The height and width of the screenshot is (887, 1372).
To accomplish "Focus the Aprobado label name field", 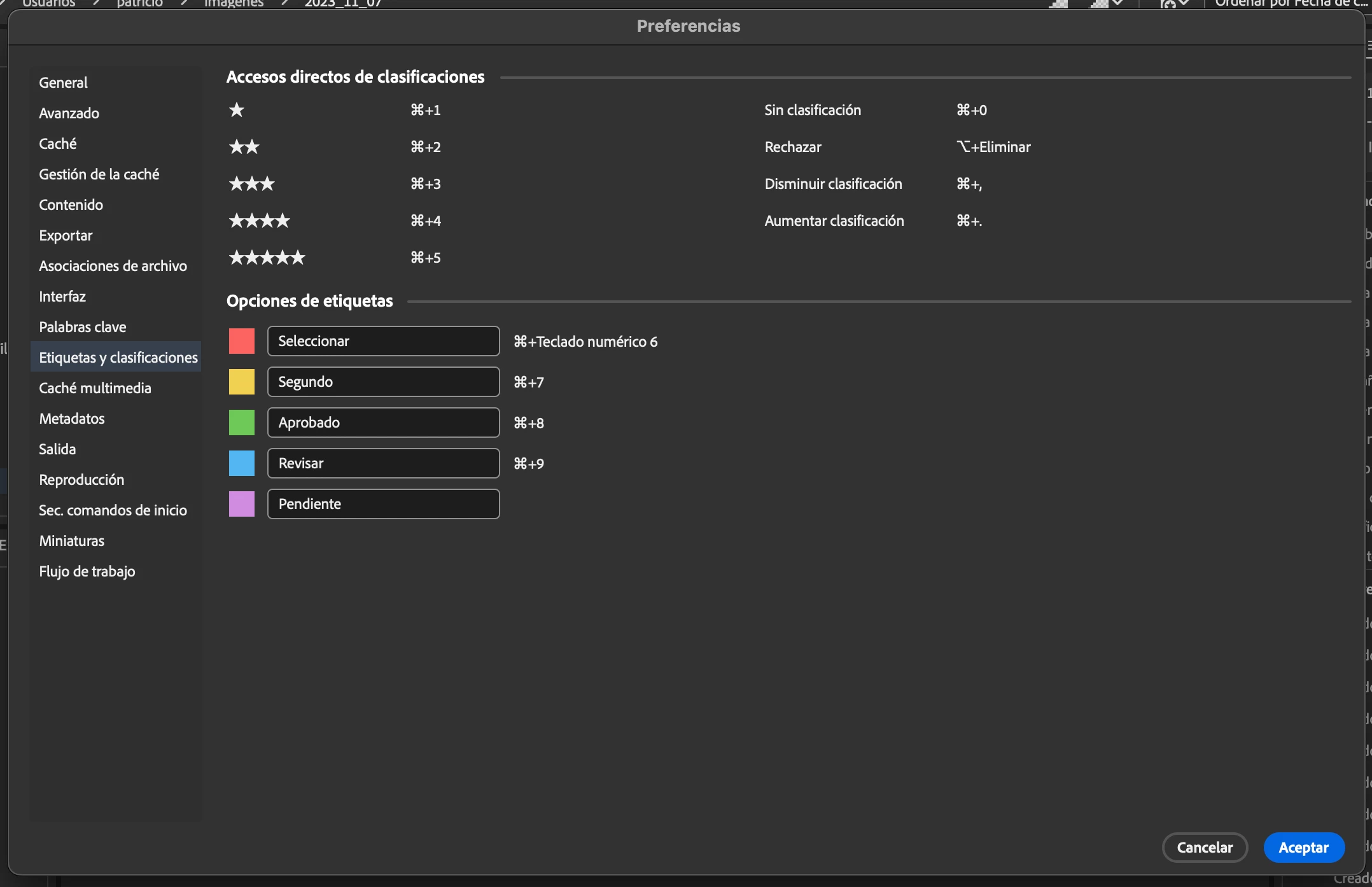I will pos(383,423).
